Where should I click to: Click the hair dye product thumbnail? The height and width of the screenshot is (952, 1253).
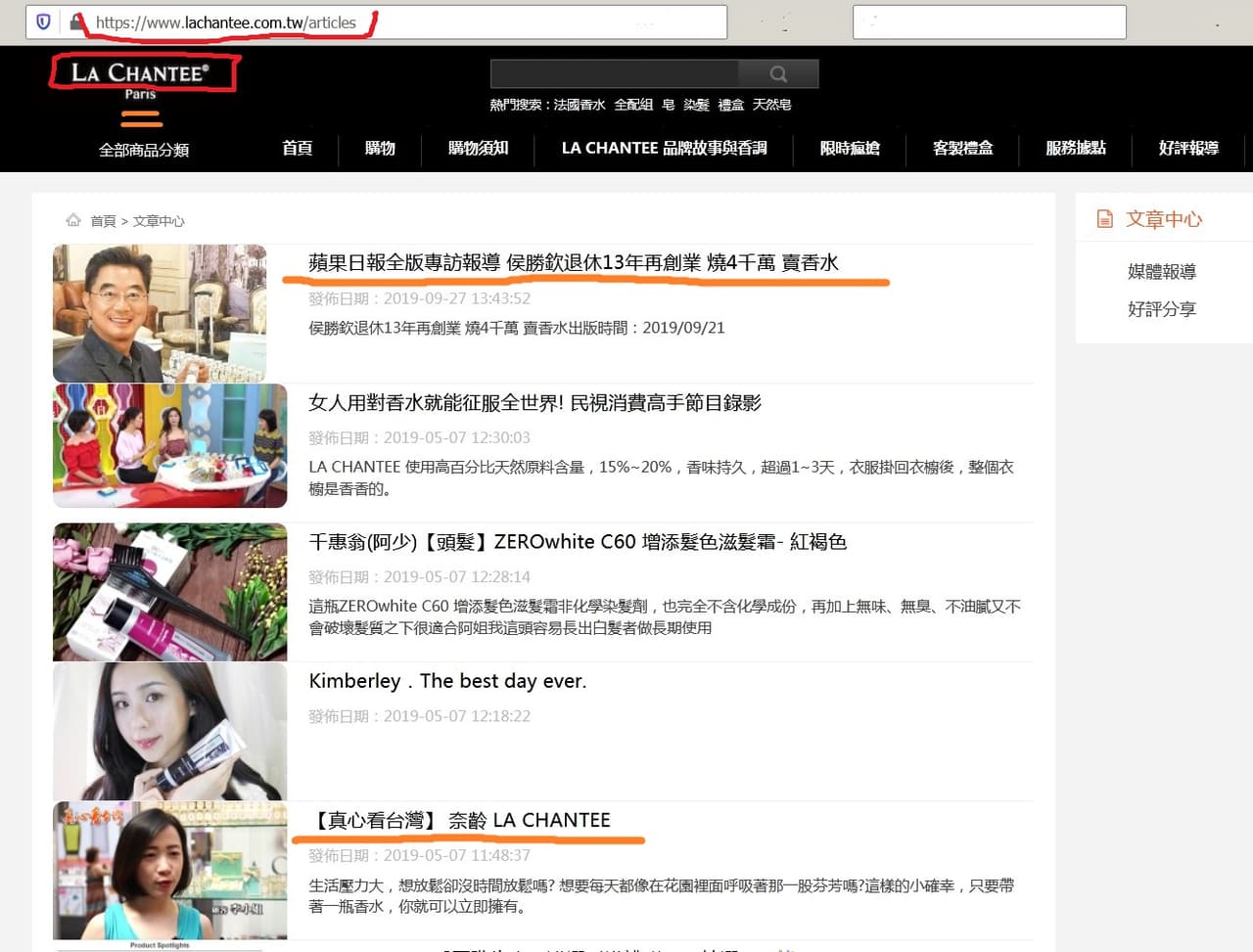coord(170,592)
